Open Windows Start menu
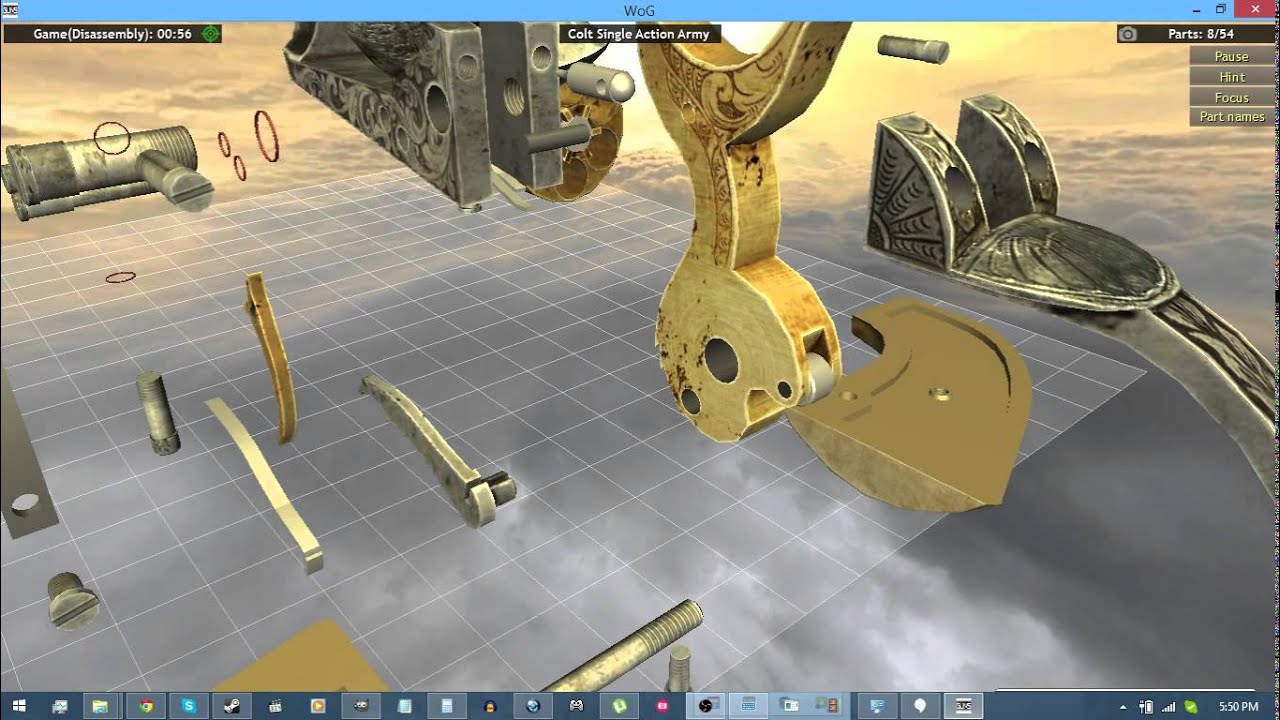1280x720 pixels. coord(17,706)
